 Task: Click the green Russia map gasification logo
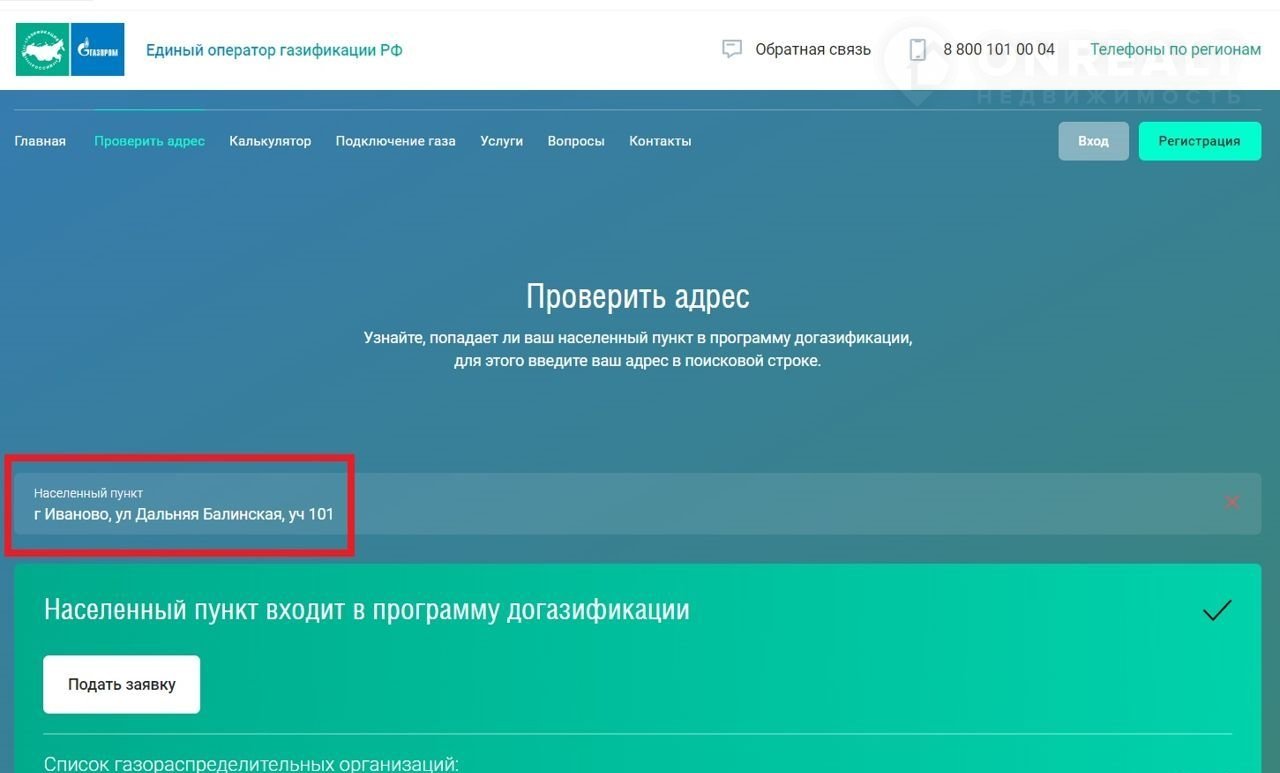[42, 50]
